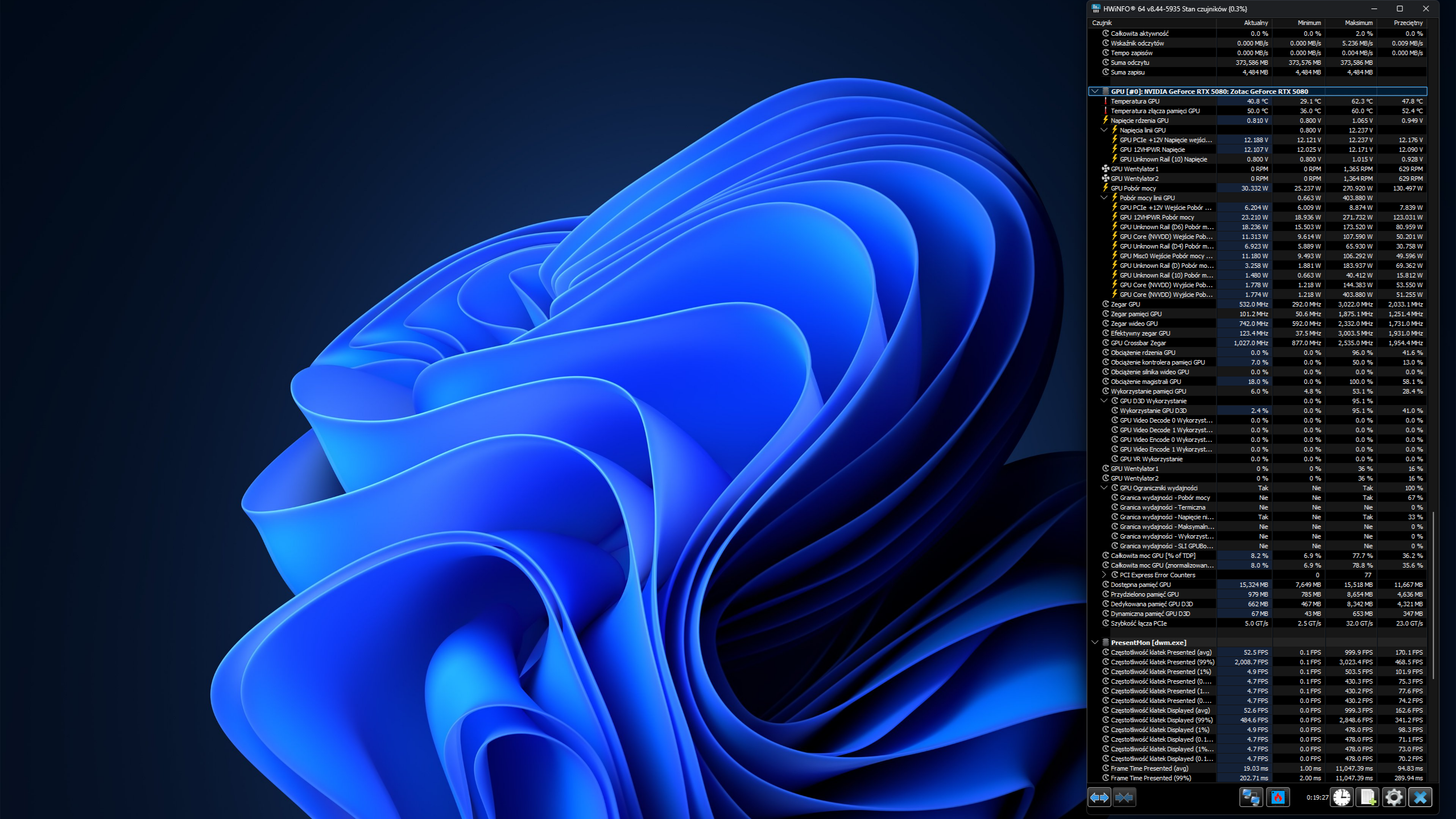Click the flame chip icon
The image size is (1456, 819).
coord(1277,797)
